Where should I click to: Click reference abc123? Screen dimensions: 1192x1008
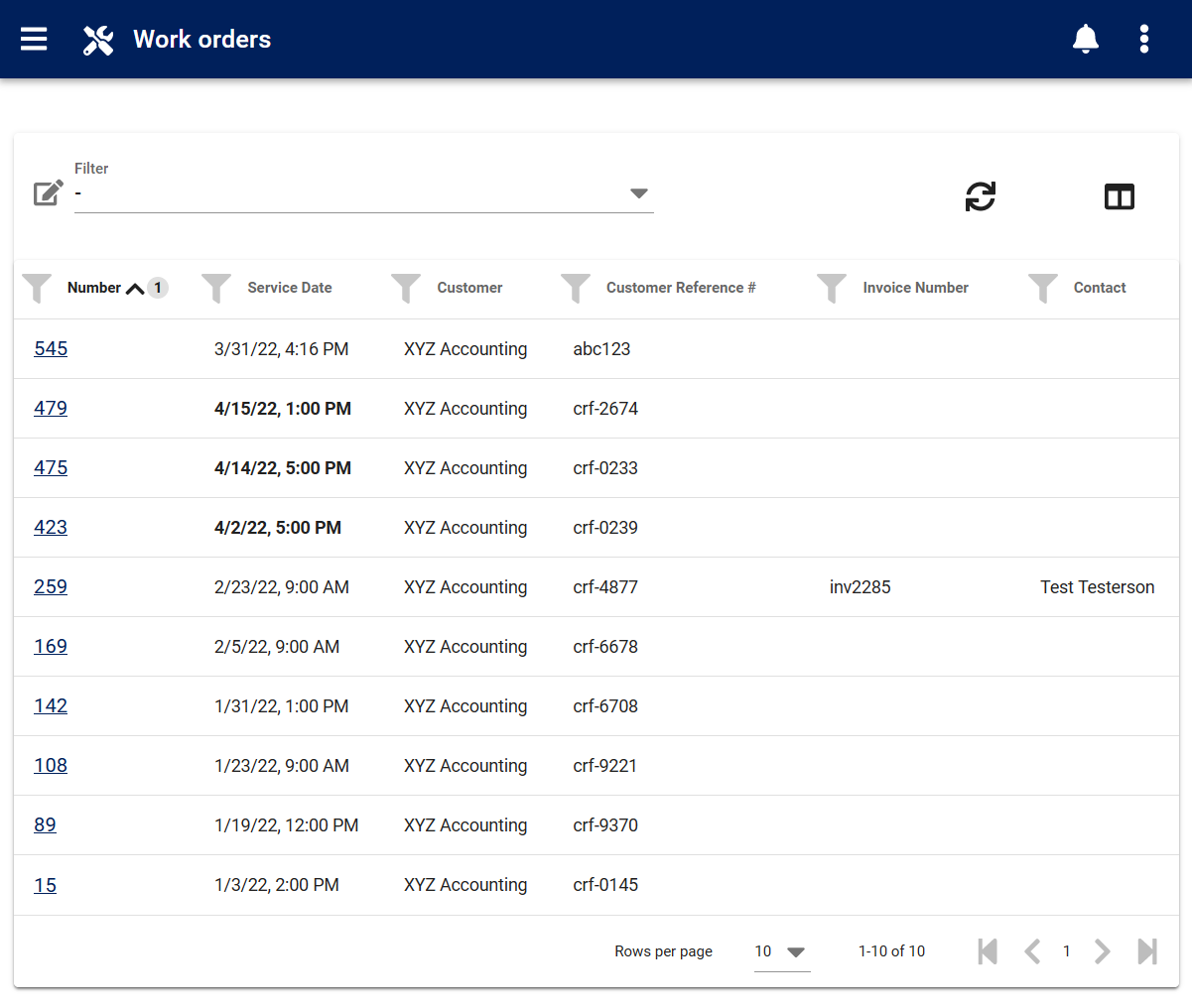pos(601,348)
